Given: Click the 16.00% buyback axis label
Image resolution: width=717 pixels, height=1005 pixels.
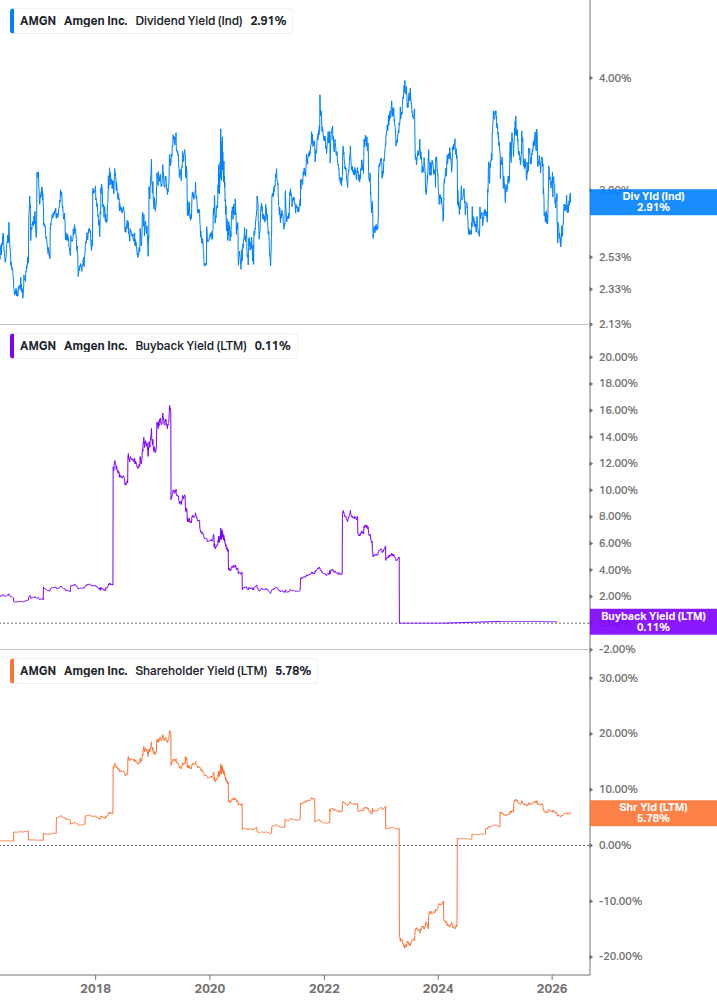Looking at the screenshot, I should click(x=618, y=410).
